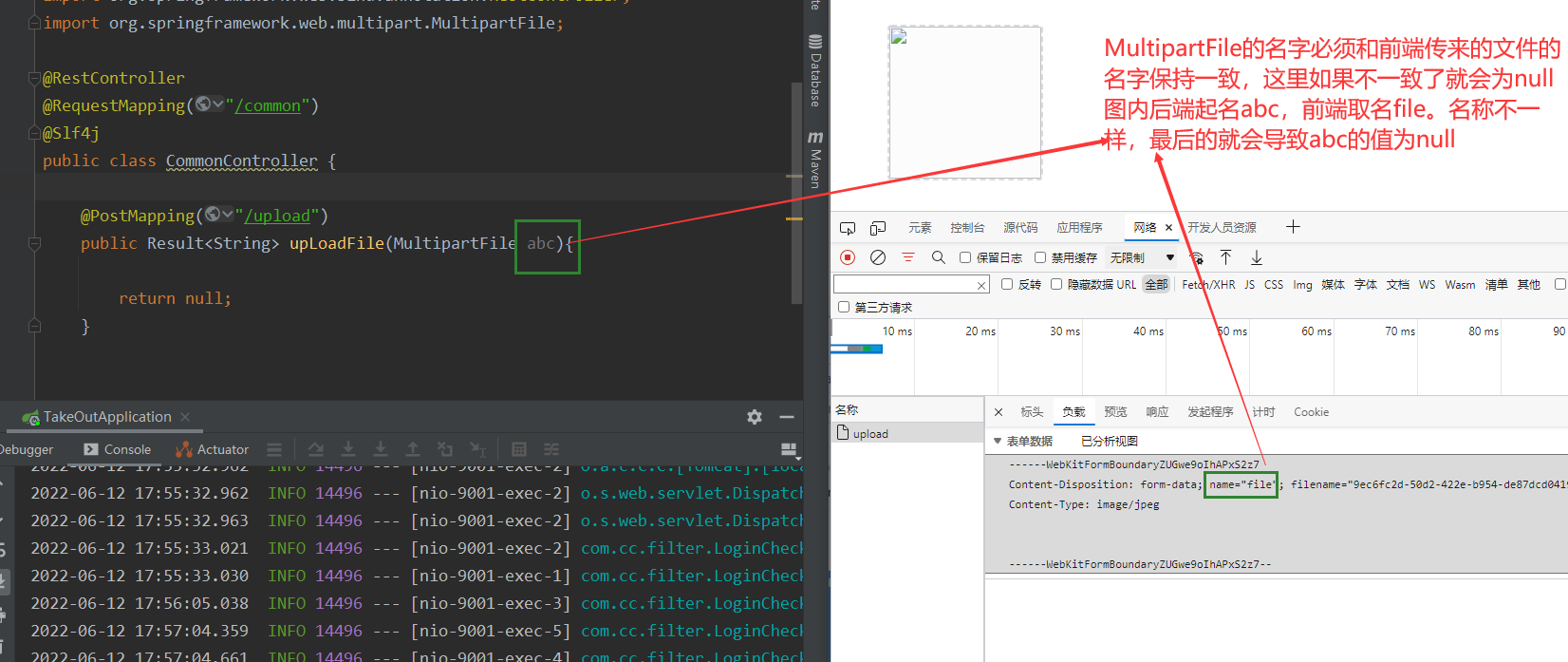Open network search with magnifier icon
The width and height of the screenshot is (1568, 662).
939,257
